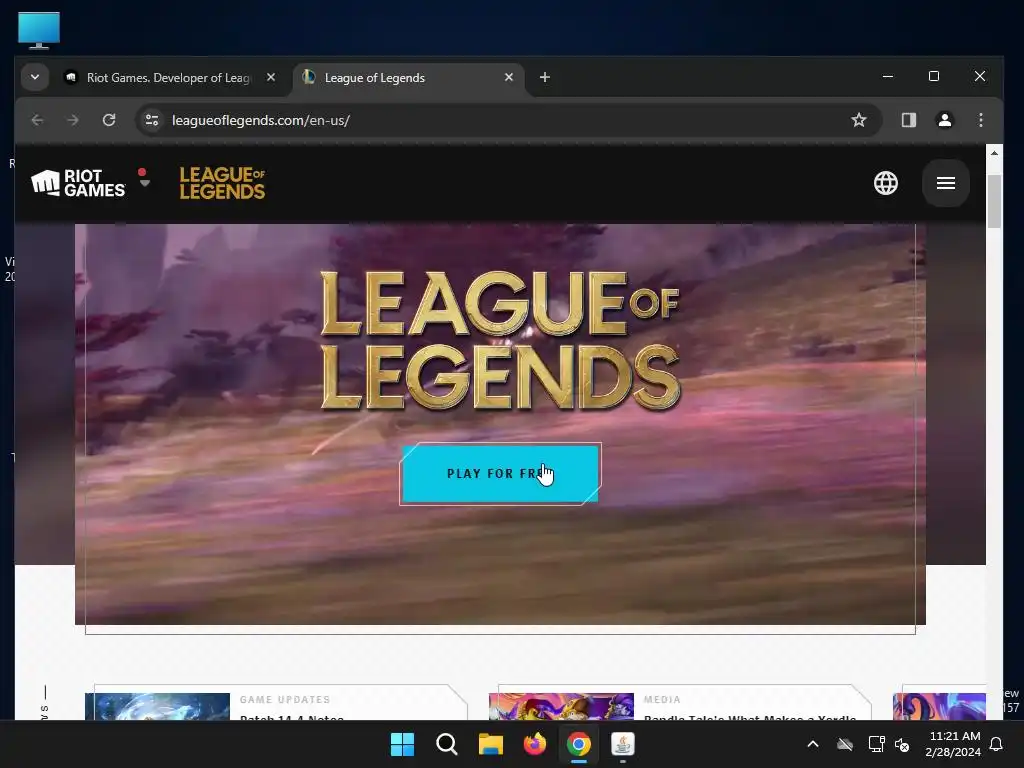
Task: Open the language globe selector
Action: pos(886,183)
